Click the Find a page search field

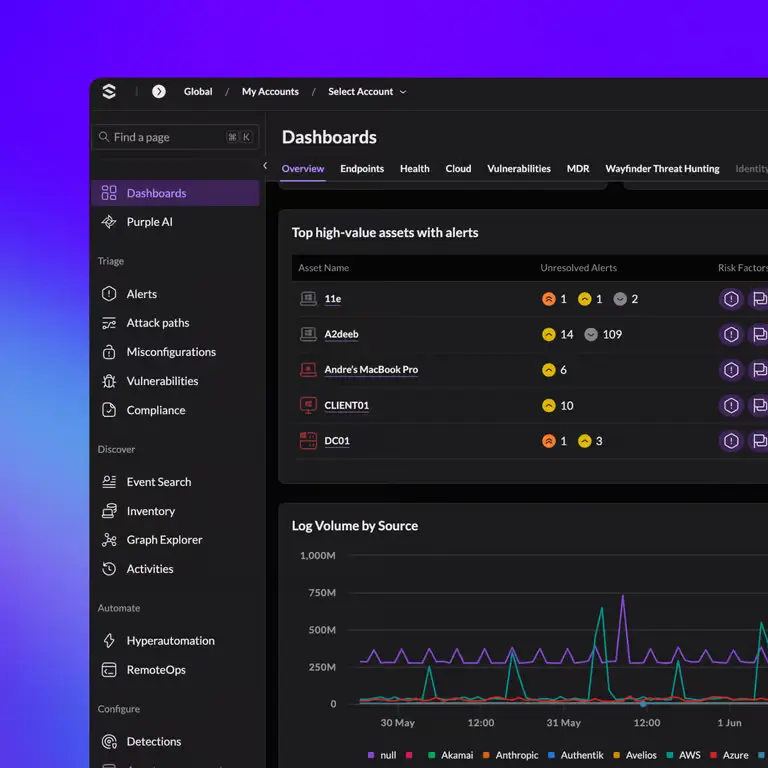tap(175, 137)
